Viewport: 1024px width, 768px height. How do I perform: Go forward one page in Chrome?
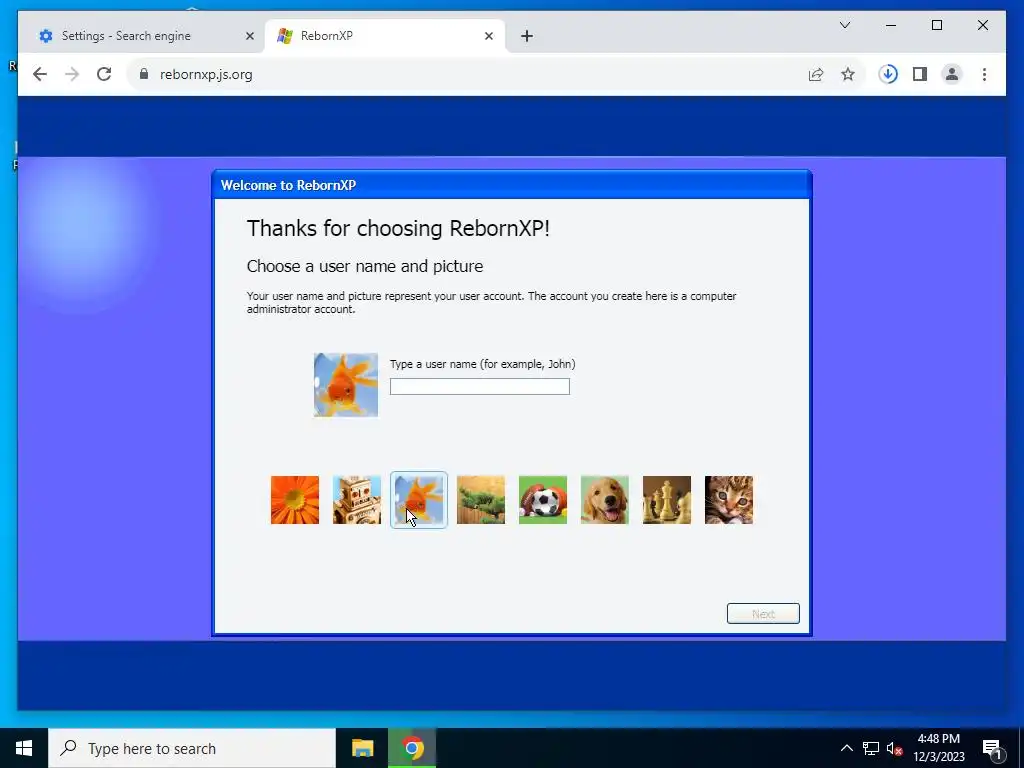(x=72, y=74)
